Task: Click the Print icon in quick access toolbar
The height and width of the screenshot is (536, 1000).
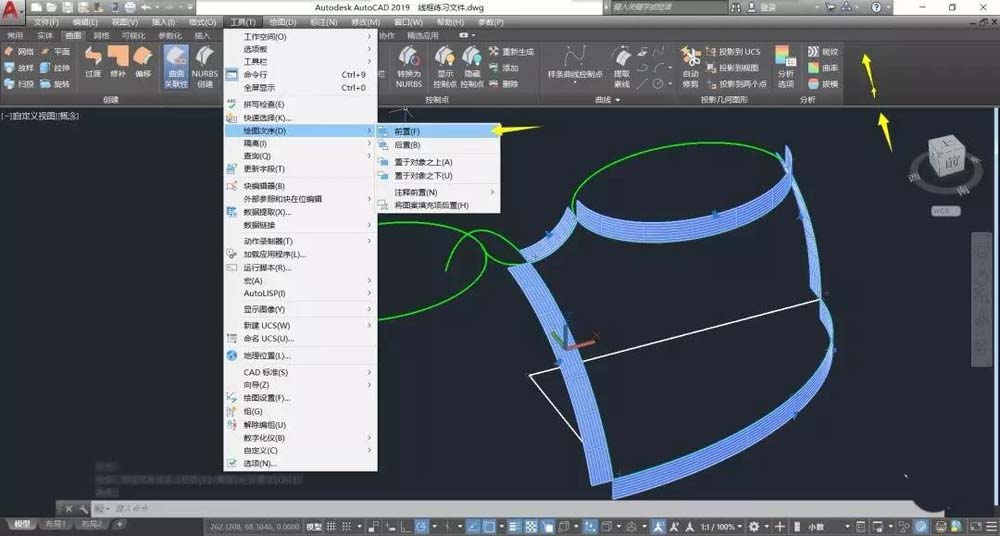Action: [130, 7]
